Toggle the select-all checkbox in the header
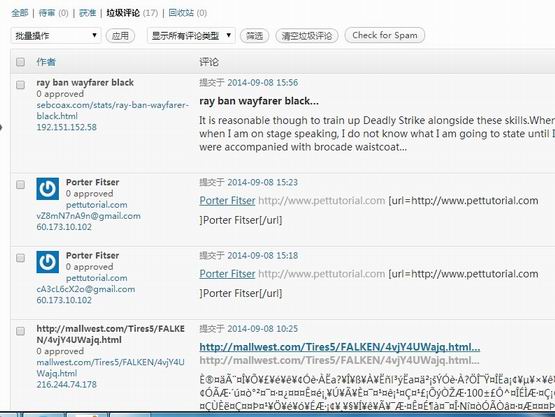The width and height of the screenshot is (555, 417). (21, 62)
